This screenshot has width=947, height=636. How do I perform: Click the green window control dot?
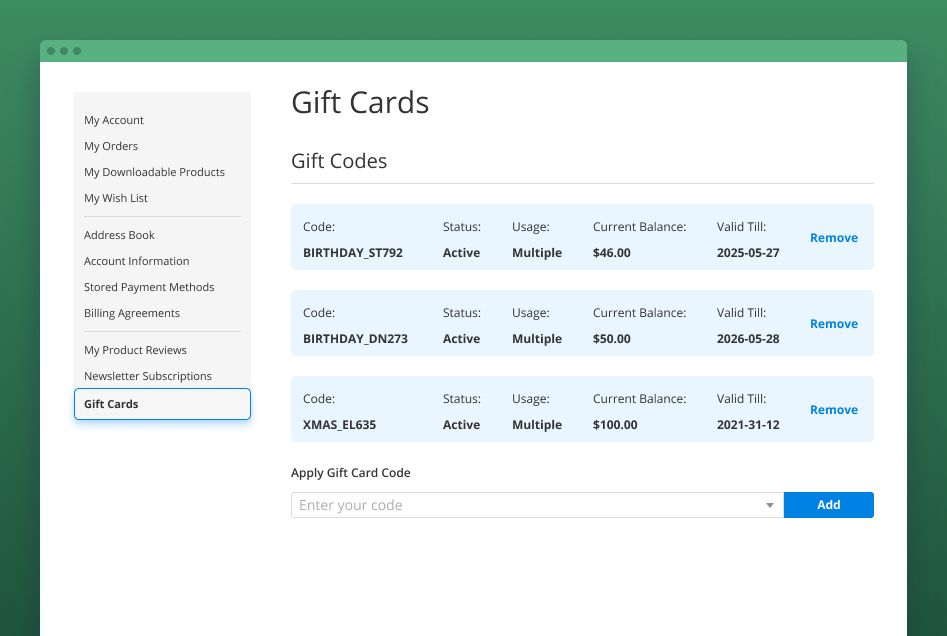pos(76,49)
